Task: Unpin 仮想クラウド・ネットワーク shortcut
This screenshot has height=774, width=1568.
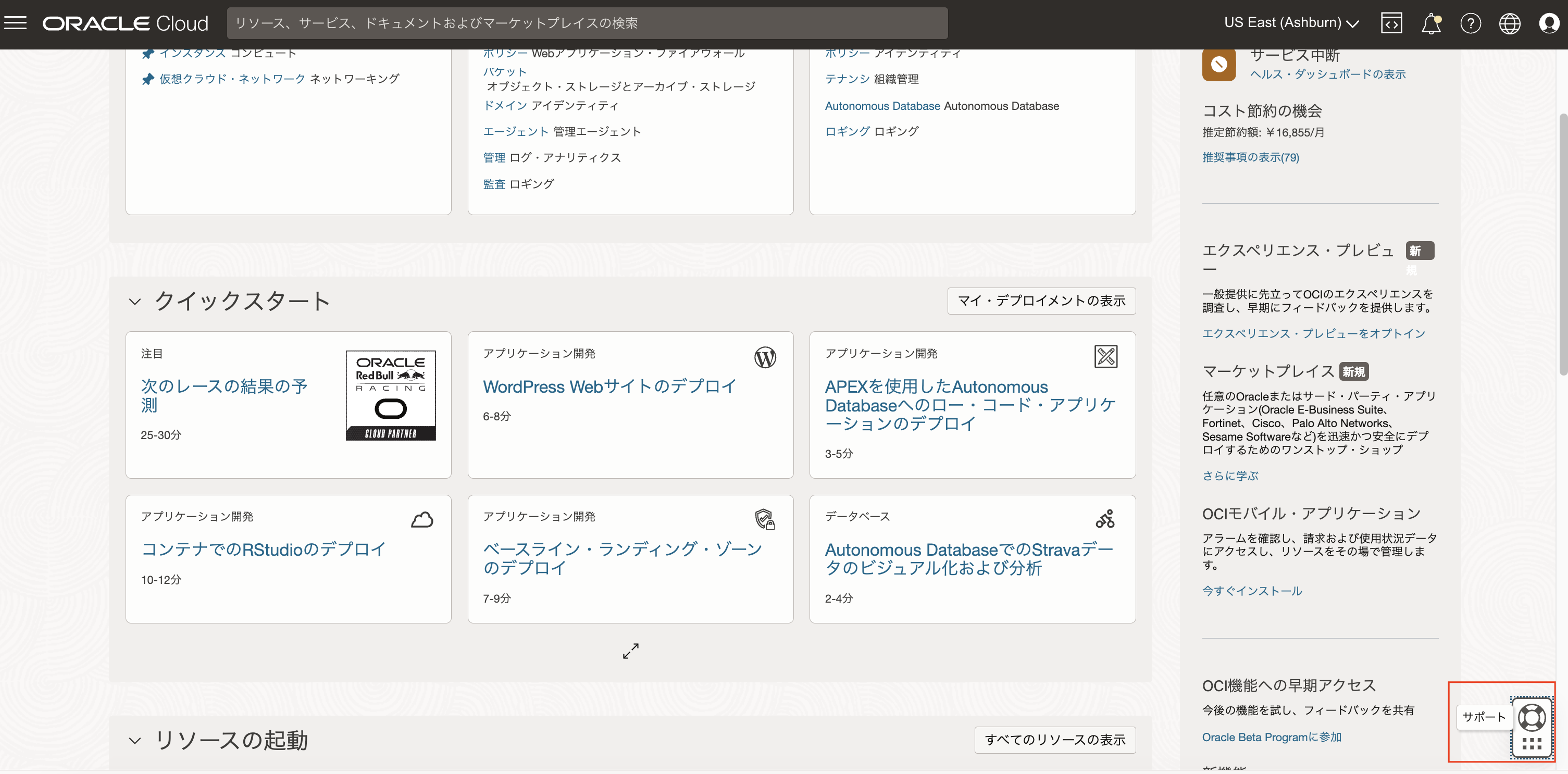Action: (x=148, y=79)
